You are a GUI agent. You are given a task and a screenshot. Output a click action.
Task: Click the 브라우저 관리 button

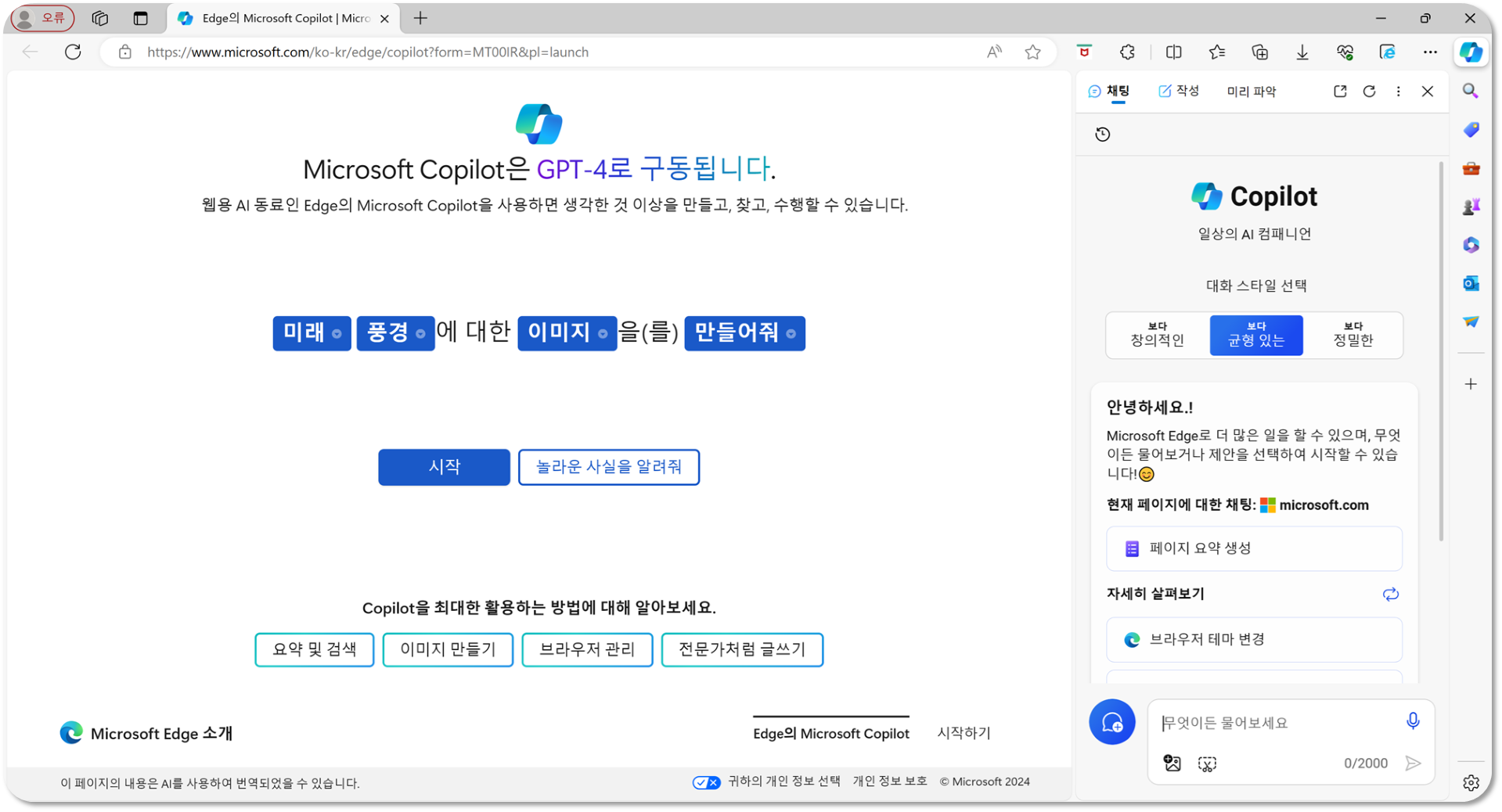(587, 649)
